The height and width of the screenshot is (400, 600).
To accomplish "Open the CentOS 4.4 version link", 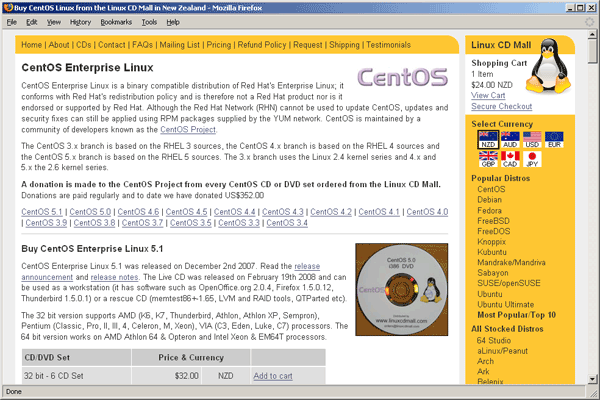I will [235, 212].
